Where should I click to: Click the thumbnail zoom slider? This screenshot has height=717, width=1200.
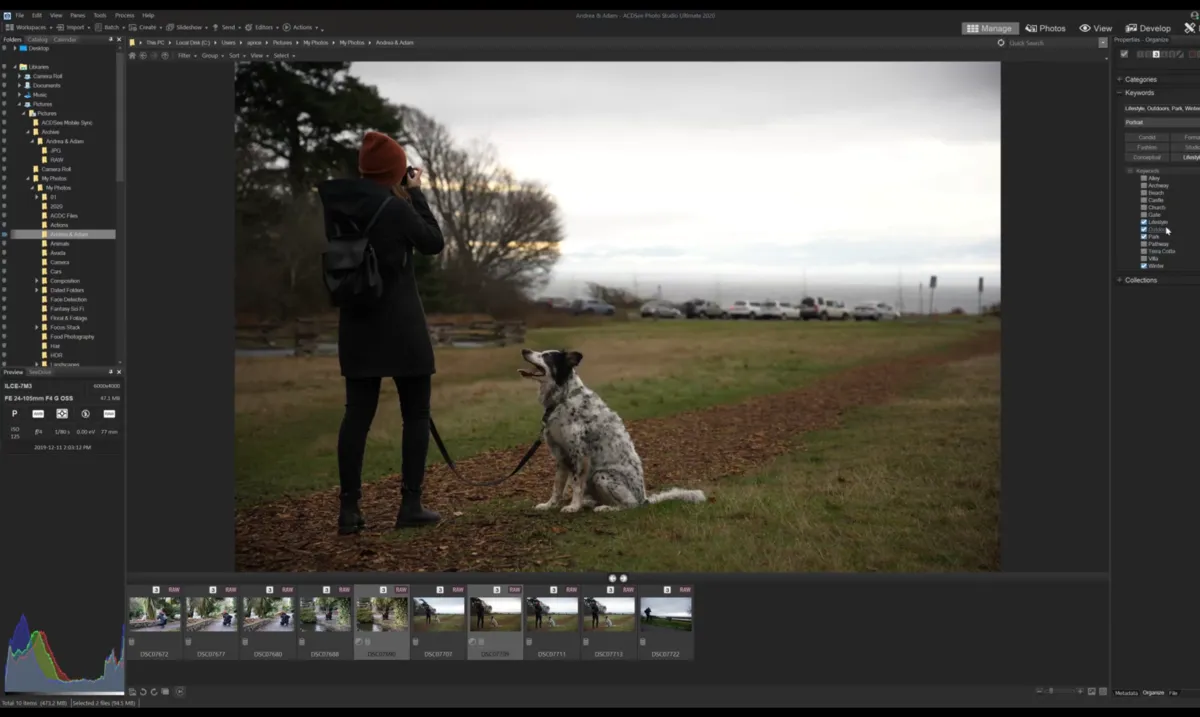pyautogui.click(x=1050, y=691)
